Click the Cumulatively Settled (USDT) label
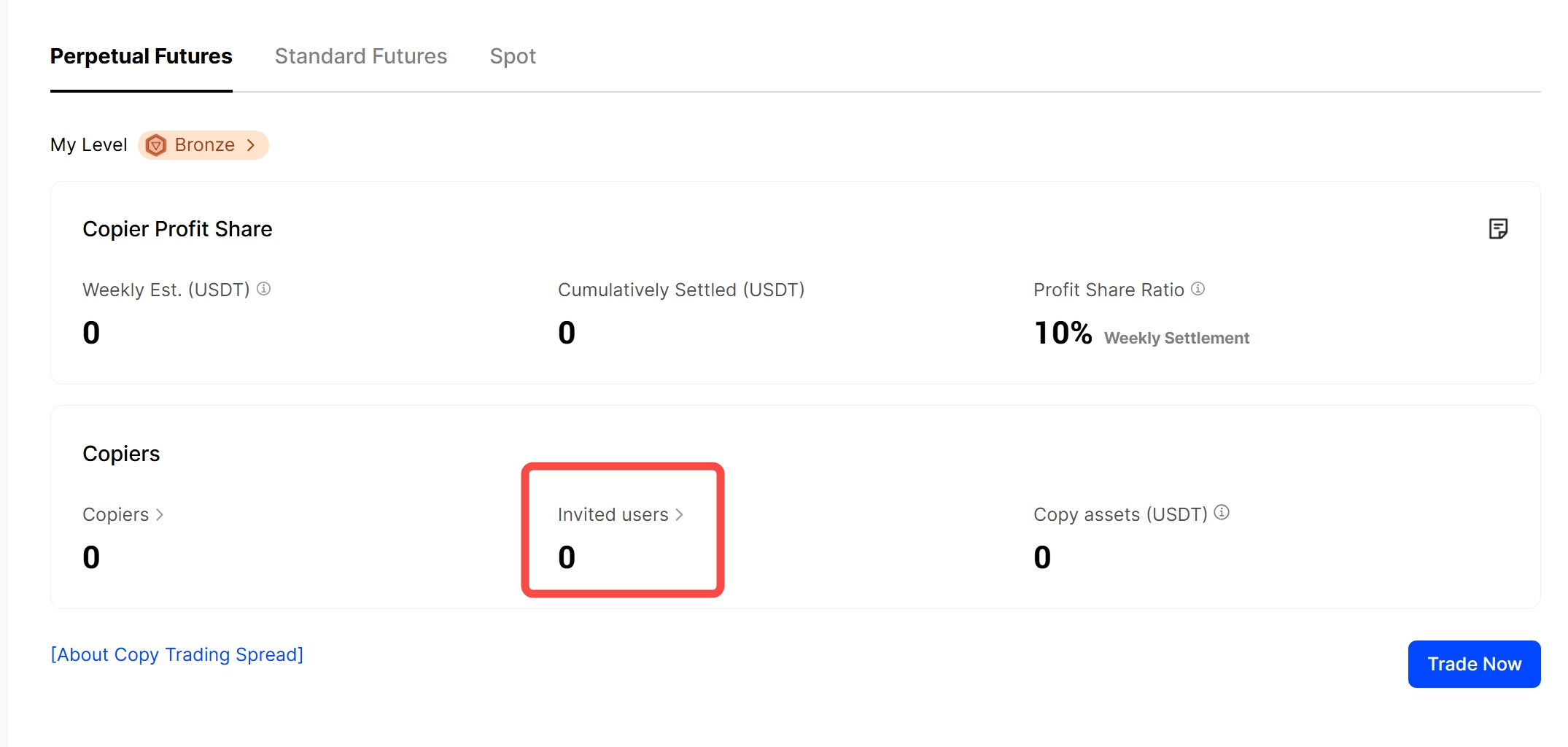 (681, 290)
